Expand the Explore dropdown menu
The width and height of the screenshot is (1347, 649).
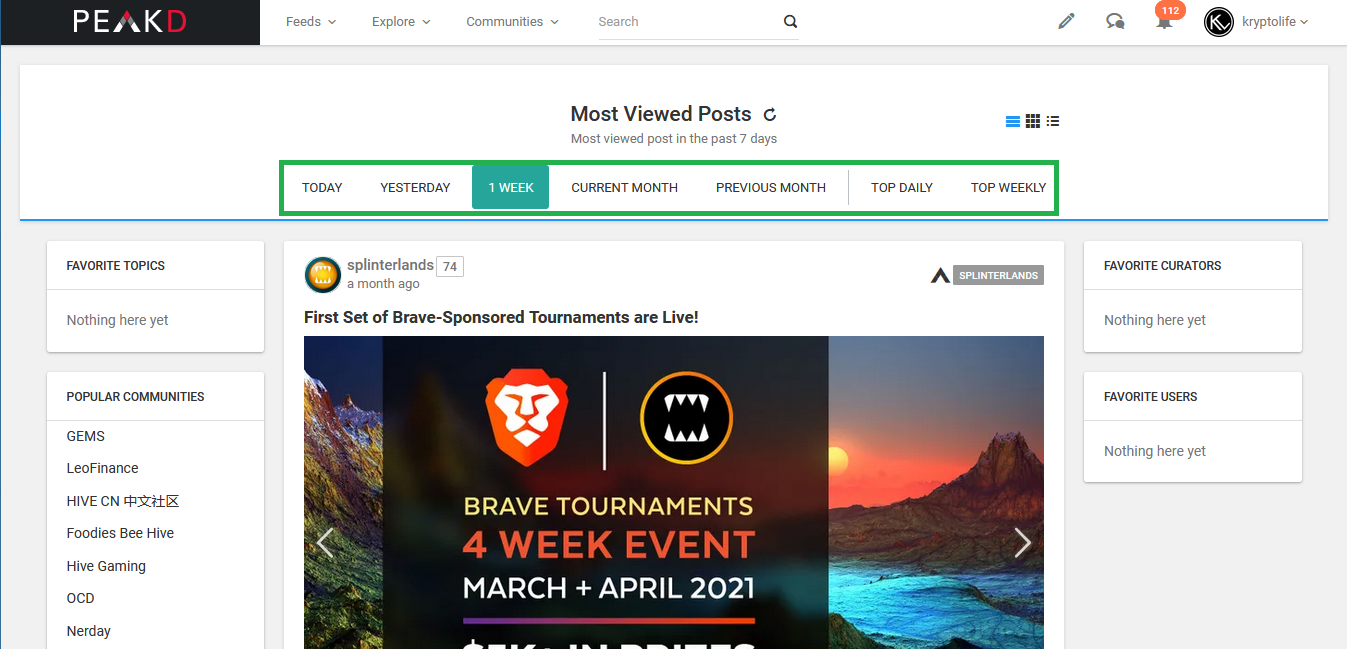[401, 21]
